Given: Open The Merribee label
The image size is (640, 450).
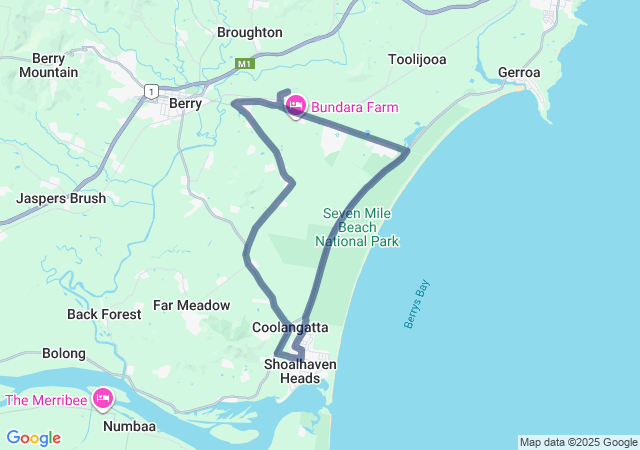Looking at the screenshot, I should point(46,400).
